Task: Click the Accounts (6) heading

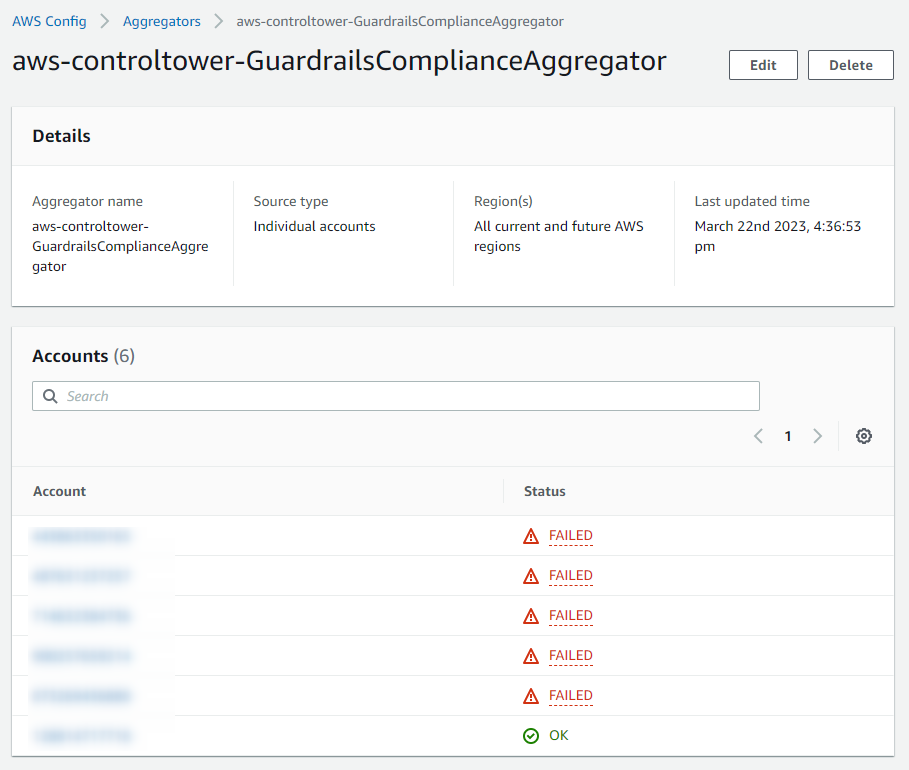Action: [x=83, y=356]
